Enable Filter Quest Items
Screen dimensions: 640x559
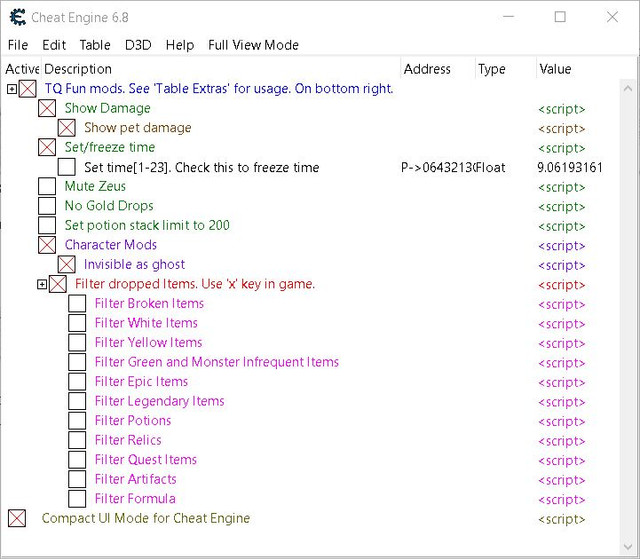pos(77,460)
